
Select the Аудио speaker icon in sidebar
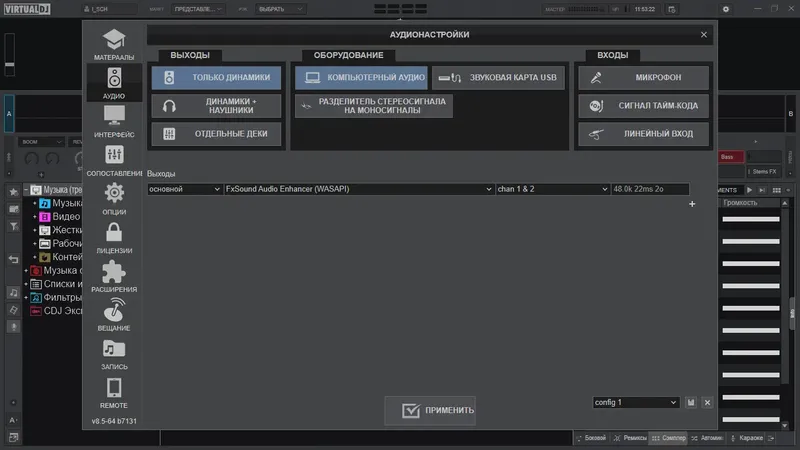[114, 78]
